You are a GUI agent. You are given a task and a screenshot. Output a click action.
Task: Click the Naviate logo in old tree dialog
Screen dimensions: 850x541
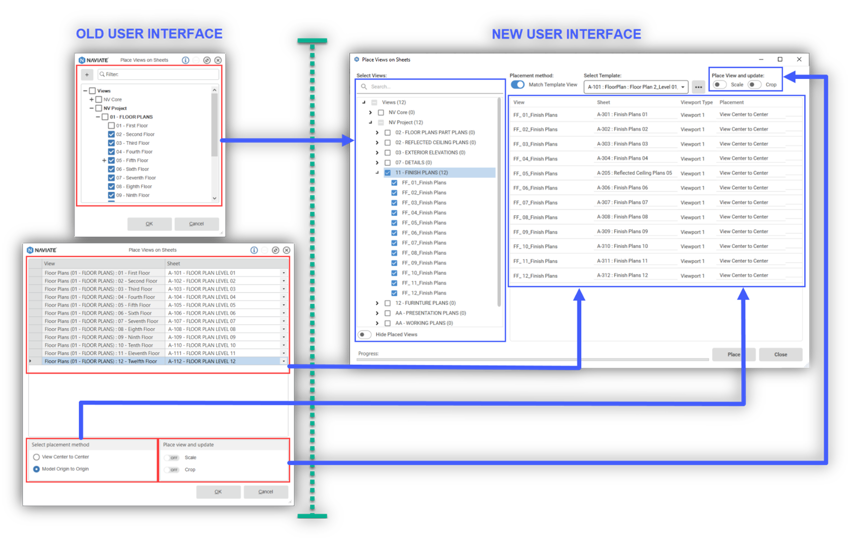tap(93, 60)
